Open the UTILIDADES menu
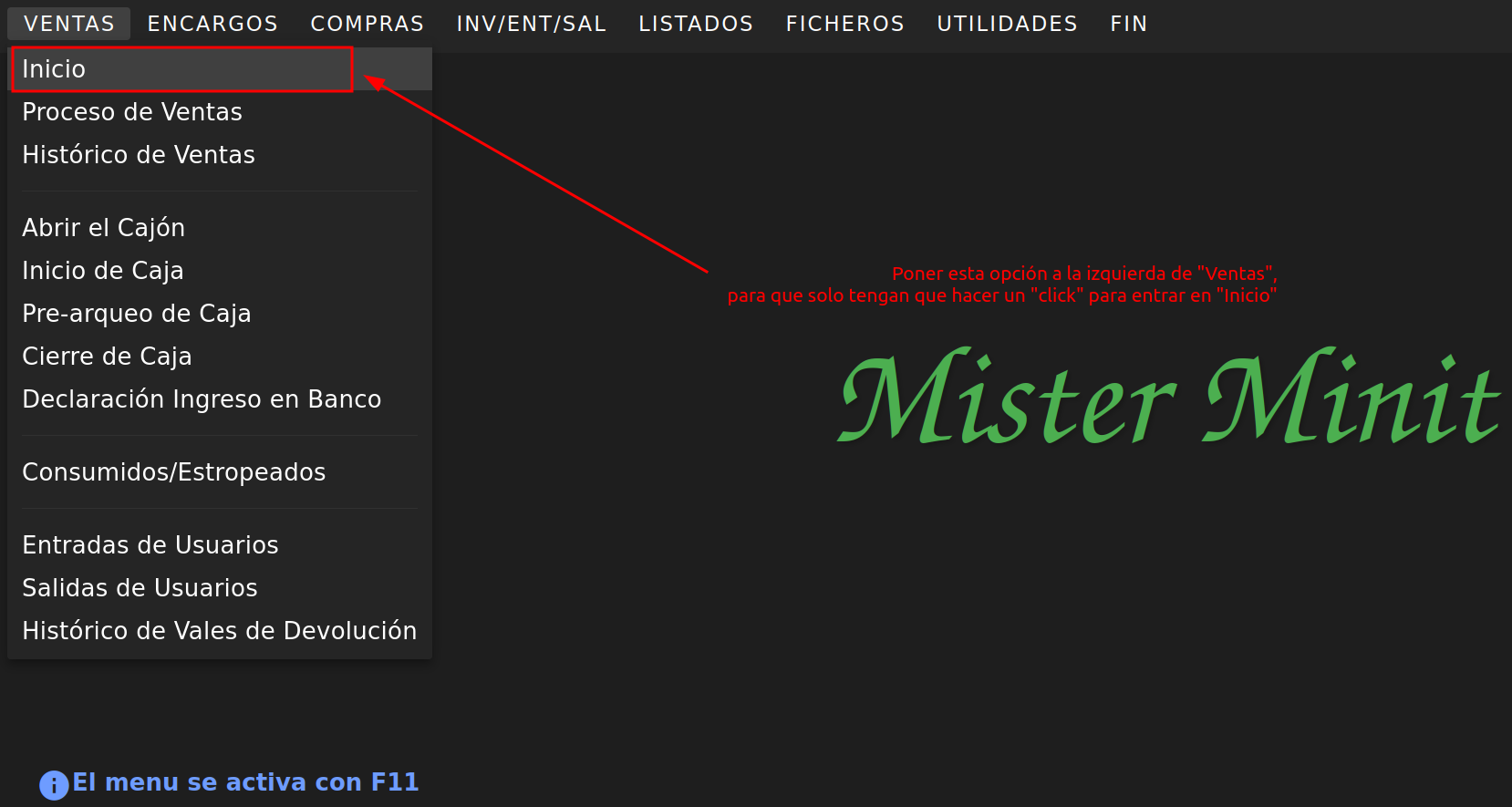 [1008, 24]
